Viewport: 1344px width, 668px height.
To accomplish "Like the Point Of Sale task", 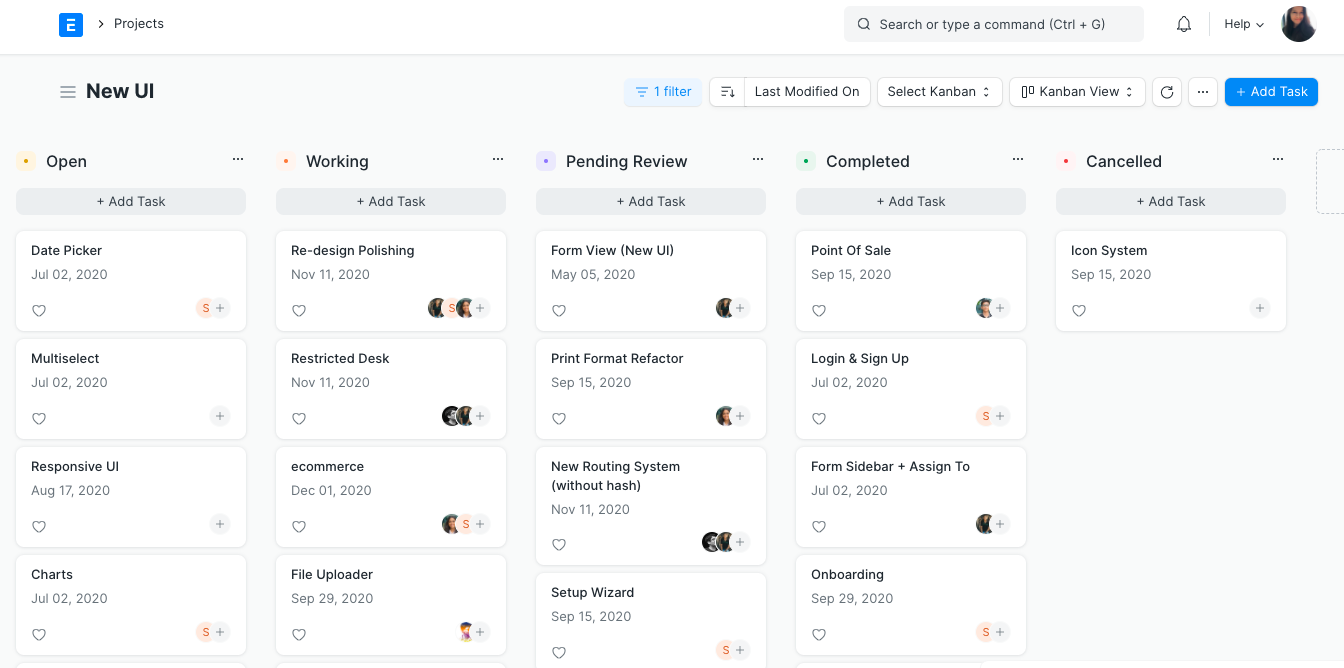I will [819, 311].
